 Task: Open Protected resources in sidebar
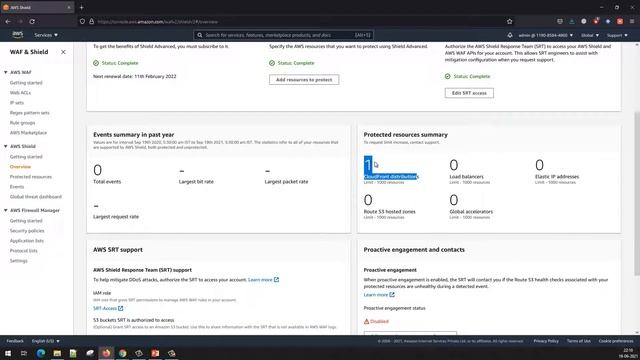click(31, 177)
